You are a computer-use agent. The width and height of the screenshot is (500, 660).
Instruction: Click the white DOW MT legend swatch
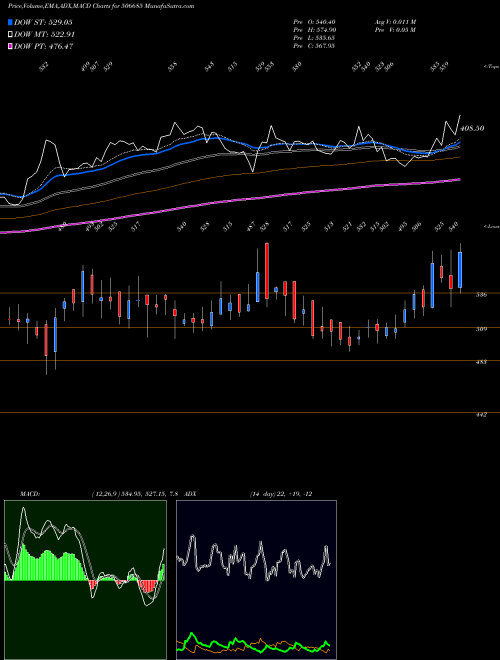pos(11,35)
